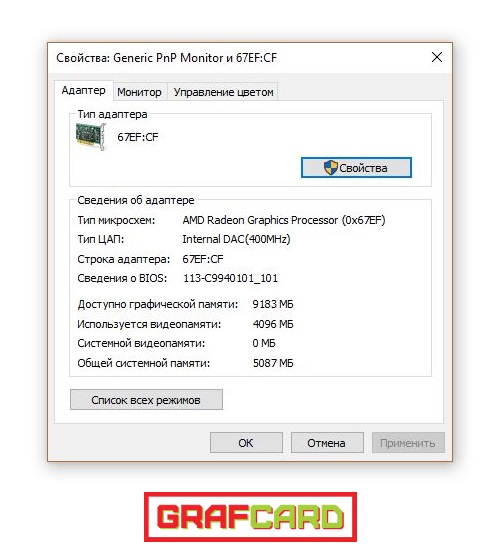The width and height of the screenshot is (500, 550).
Task: Click the UAC shield icon on Свойства
Action: [x=331, y=168]
